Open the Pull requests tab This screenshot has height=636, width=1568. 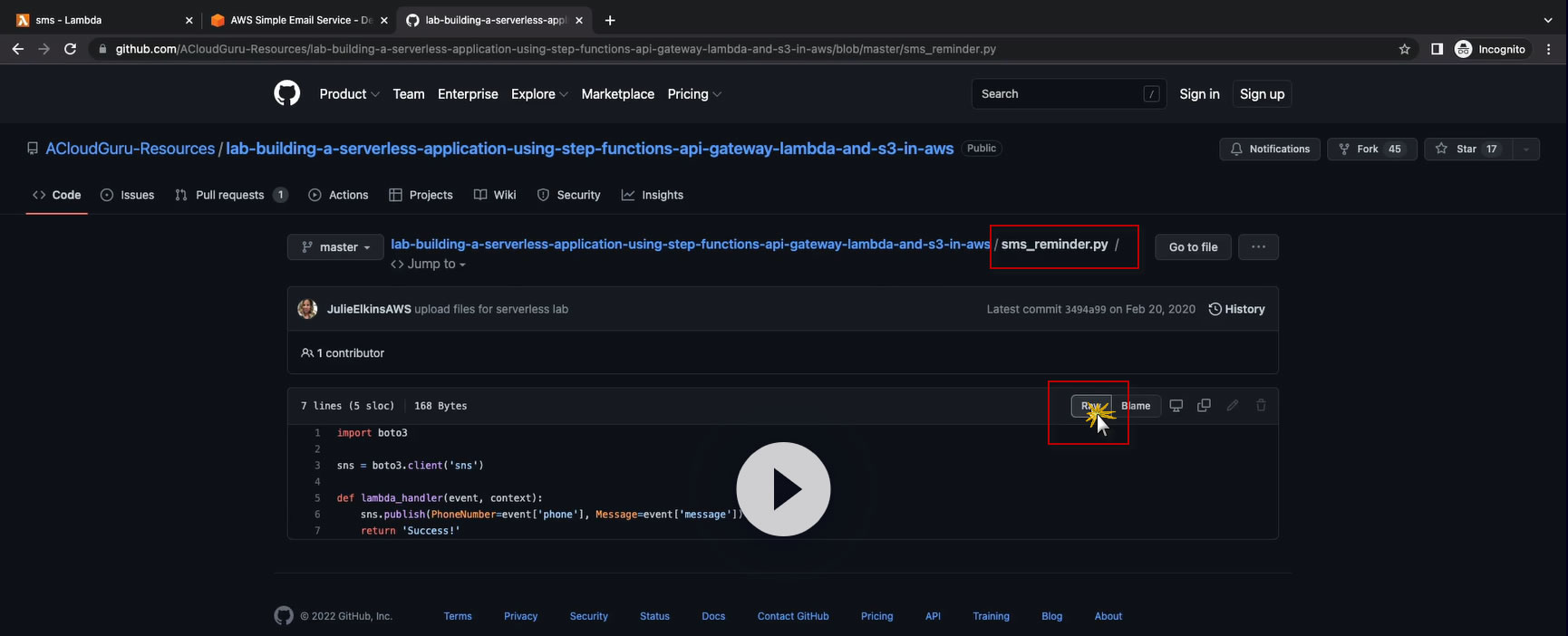tap(231, 195)
